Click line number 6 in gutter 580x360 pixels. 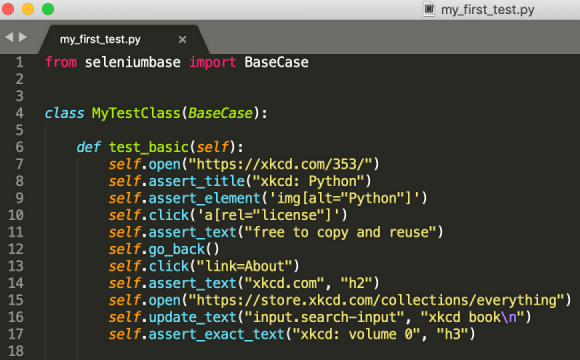point(20,147)
